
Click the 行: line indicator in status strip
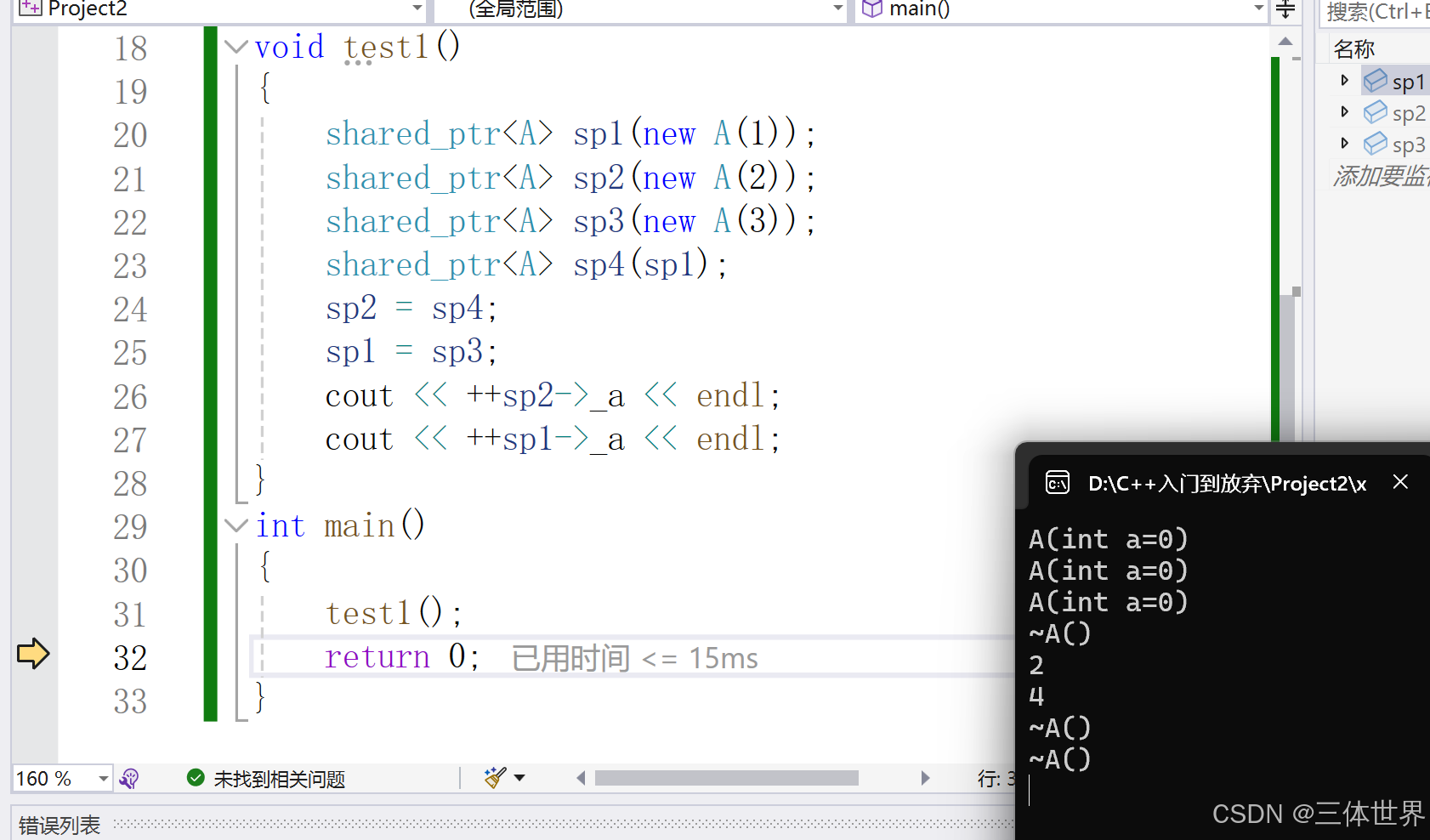tap(996, 778)
